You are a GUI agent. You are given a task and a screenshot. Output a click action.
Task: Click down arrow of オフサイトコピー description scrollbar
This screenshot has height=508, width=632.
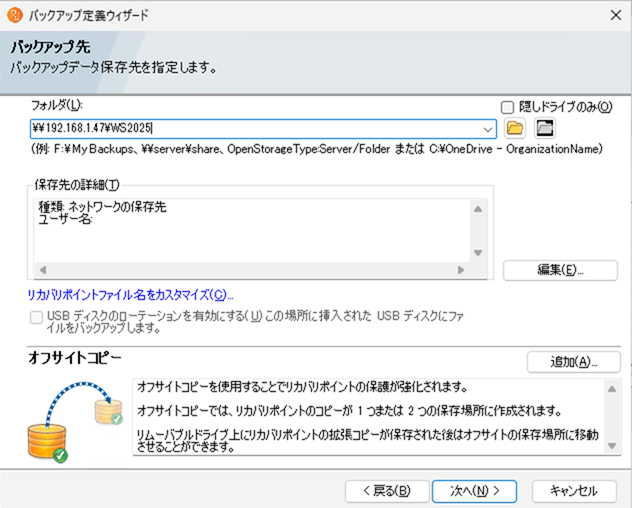612,446
